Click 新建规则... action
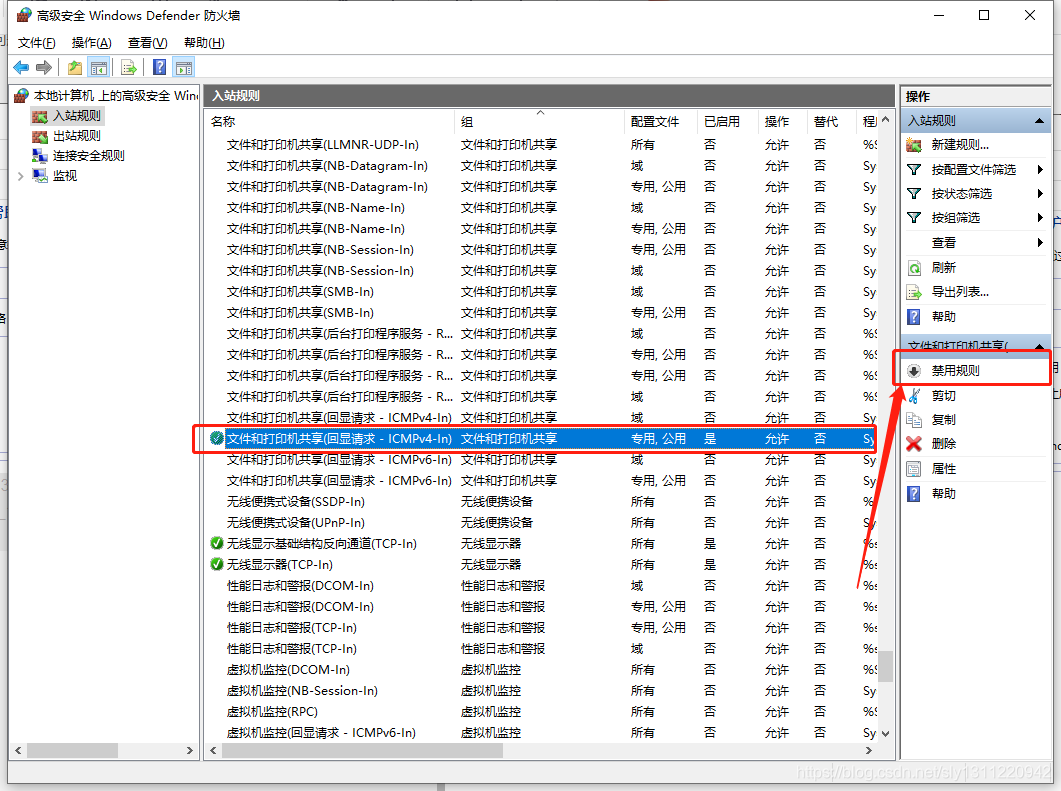Viewport: 1061px width, 791px height. tap(960, 145)
